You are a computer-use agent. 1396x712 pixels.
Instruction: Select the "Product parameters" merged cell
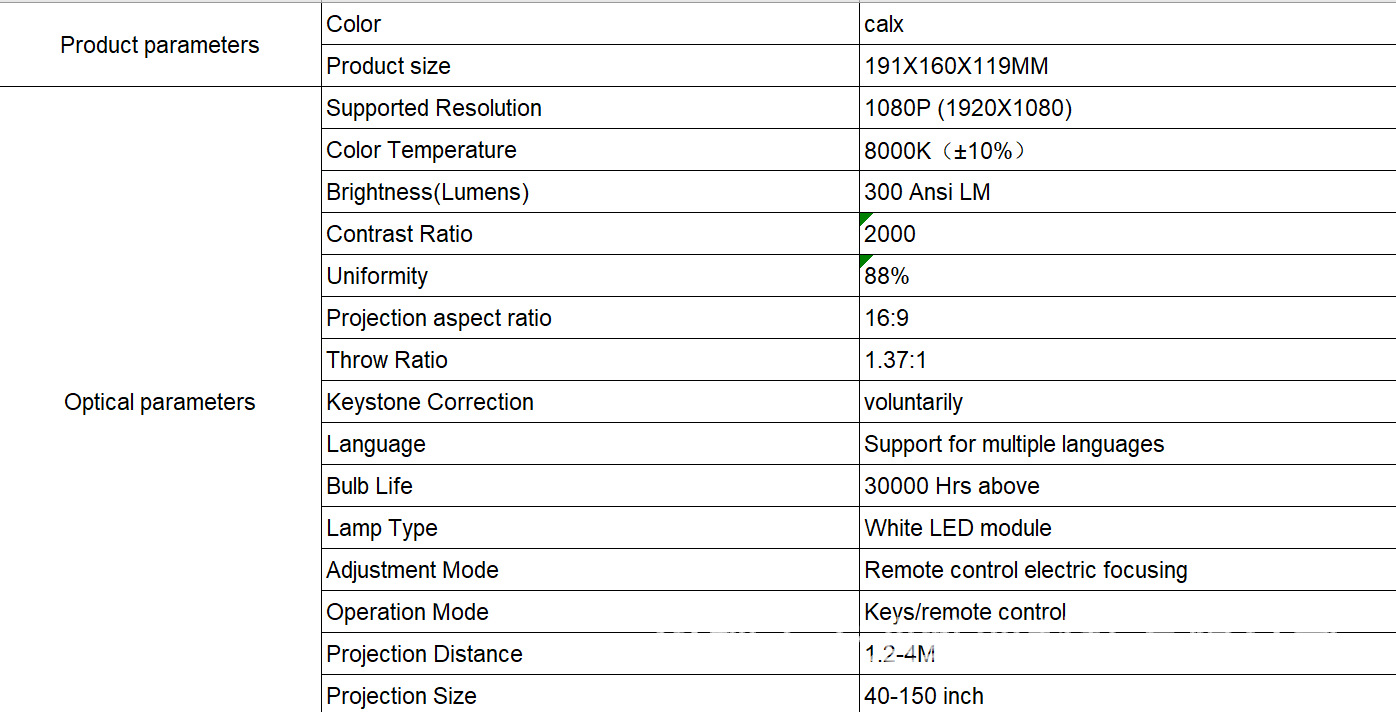(x=160, y=45)
